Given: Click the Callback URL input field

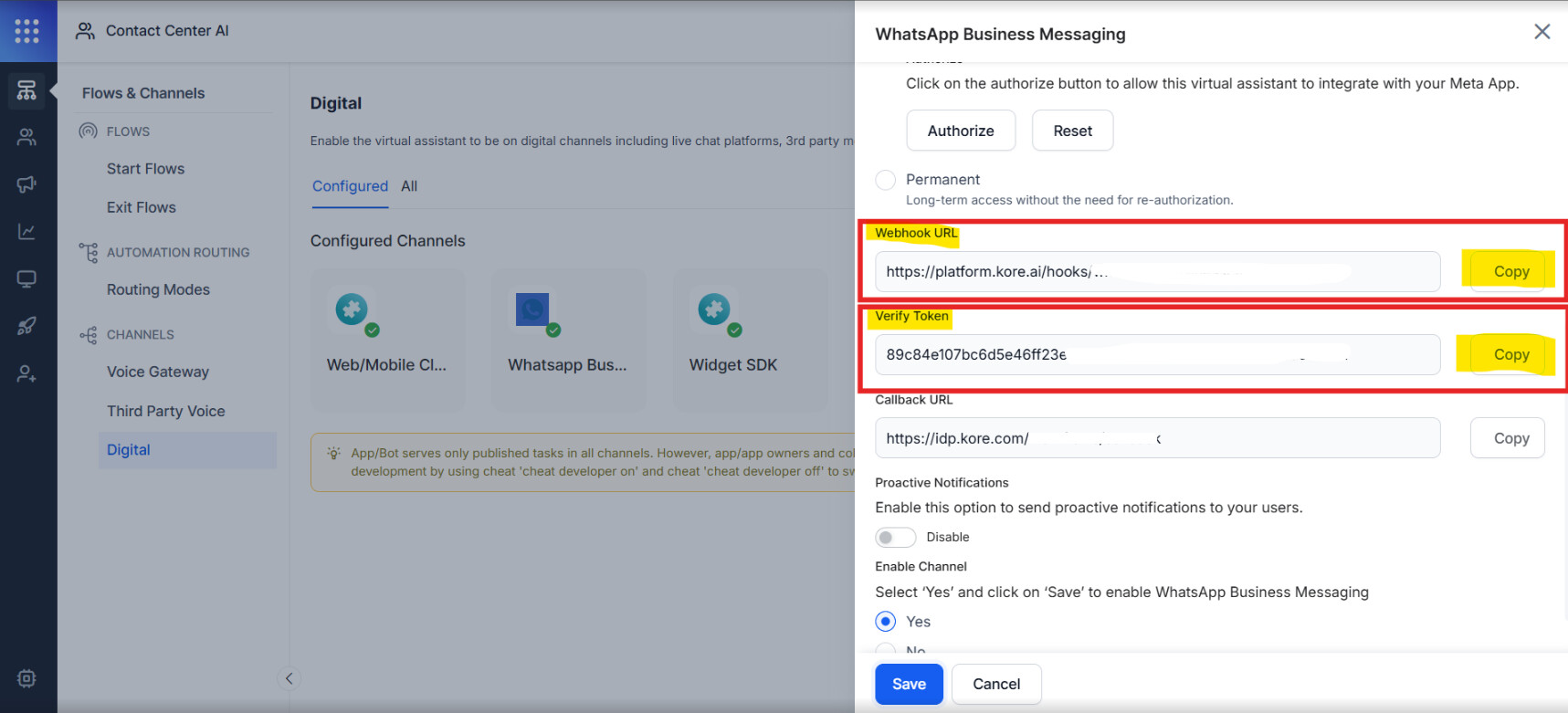Looking at the screenshot, I should 1157,438.
